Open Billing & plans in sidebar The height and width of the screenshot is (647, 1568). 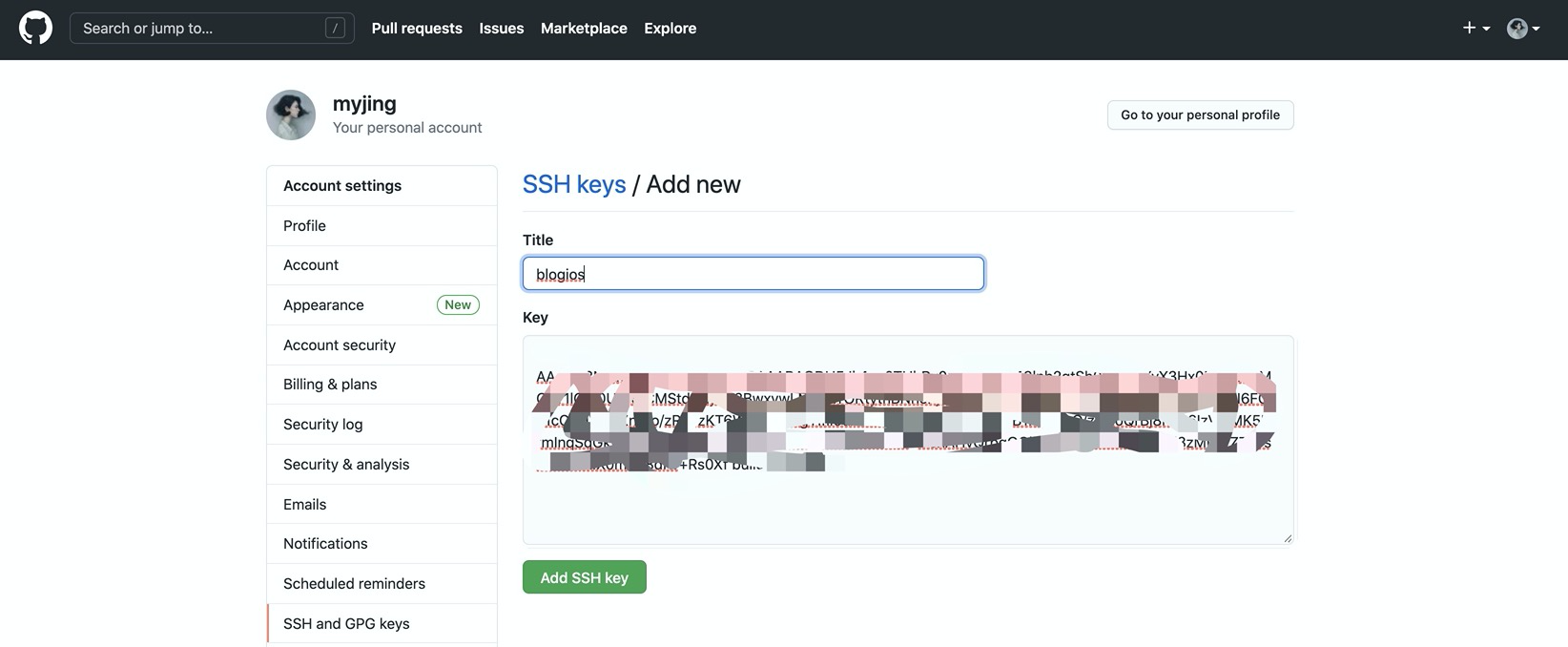point(382,385)
